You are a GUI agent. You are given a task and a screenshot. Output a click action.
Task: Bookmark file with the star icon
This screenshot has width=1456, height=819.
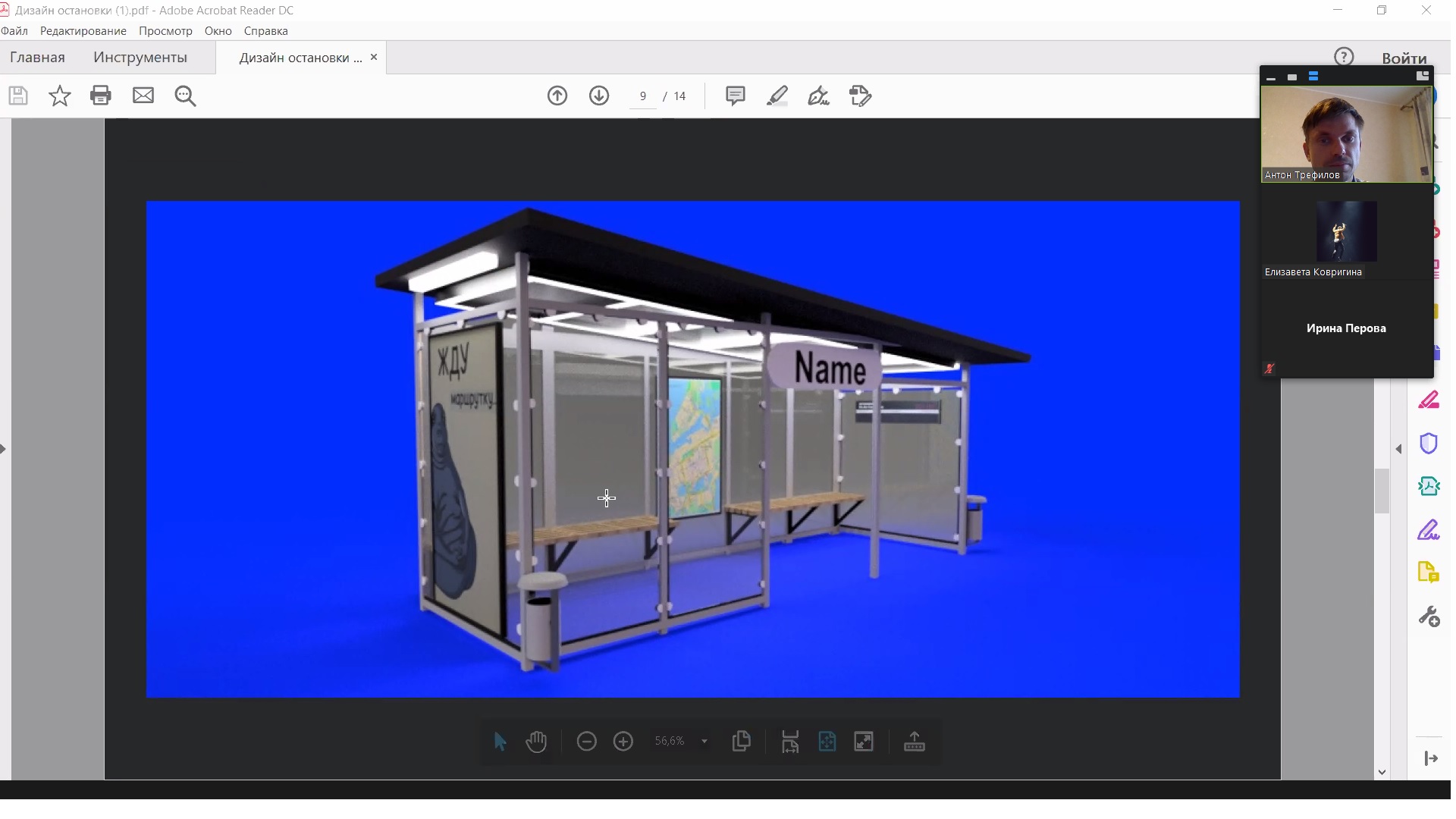pos(59,96)
